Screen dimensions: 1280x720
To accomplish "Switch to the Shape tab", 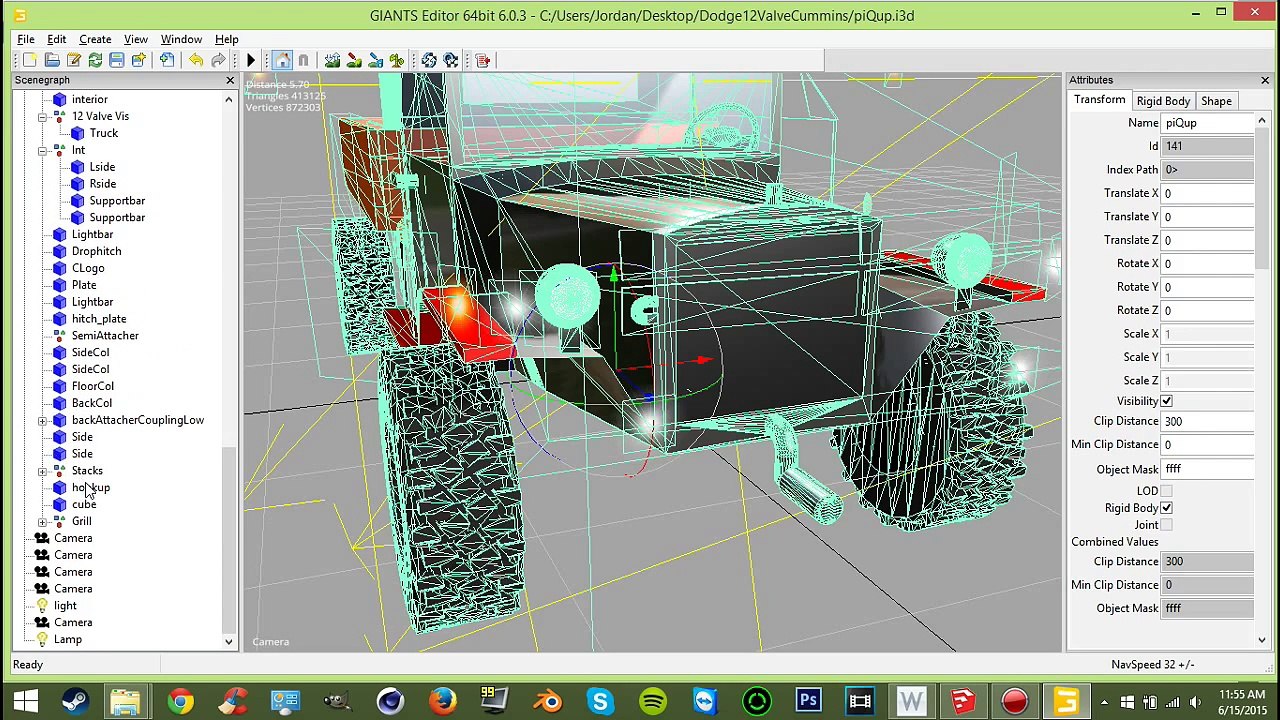I will [1216, 101].
